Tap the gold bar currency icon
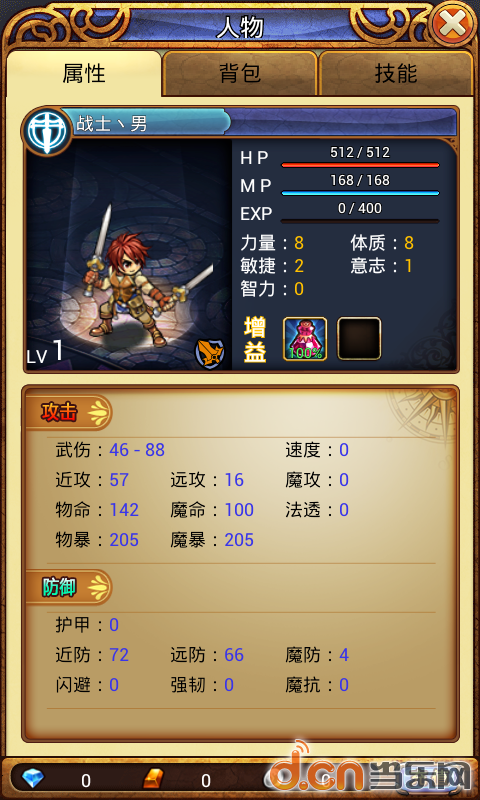480x800 pixels. (153, 779)
